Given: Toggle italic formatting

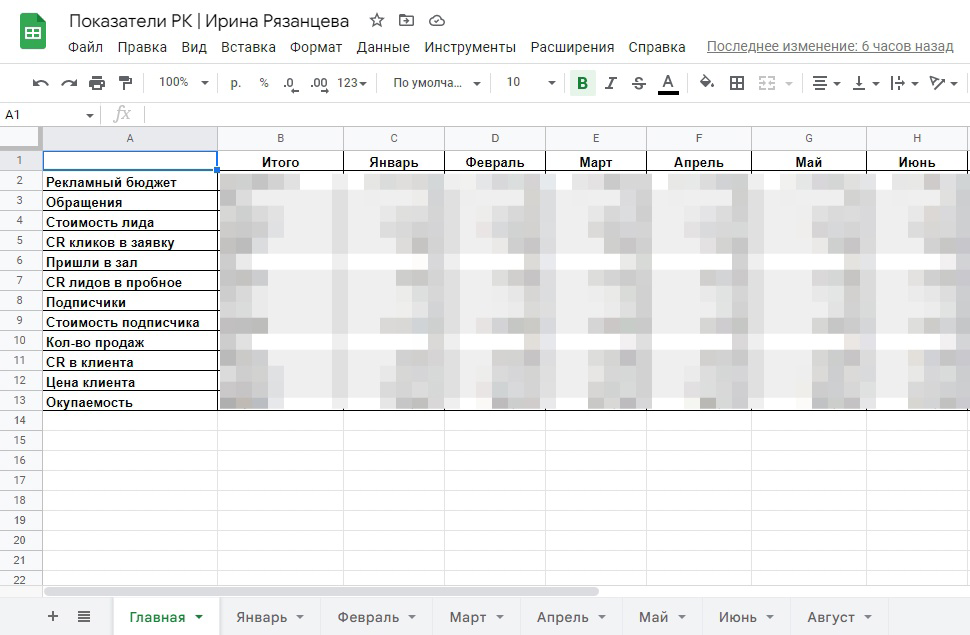Looking at the screenshot, I should (x=611, y=83).
